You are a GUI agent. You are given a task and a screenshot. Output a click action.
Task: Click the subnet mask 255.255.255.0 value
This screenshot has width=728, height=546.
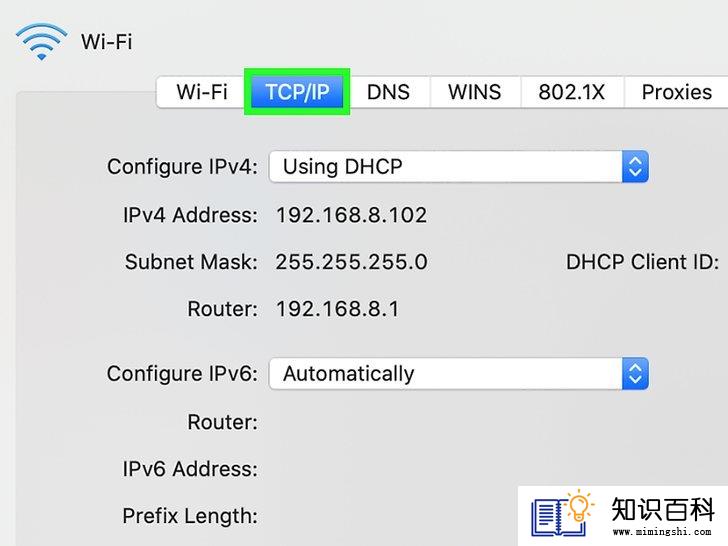click(x=351, y=262)
